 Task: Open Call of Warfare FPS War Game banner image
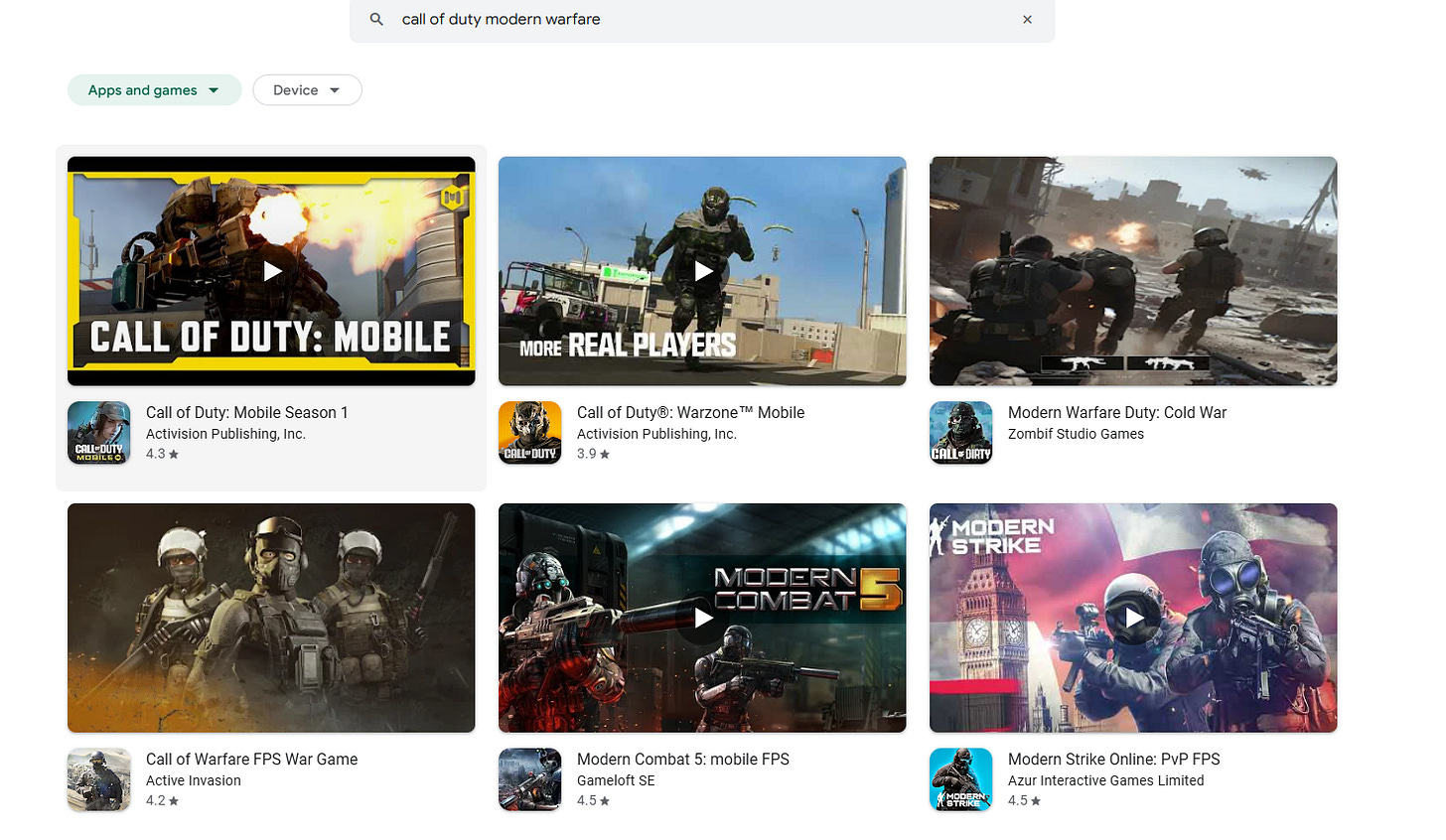tap(271, 618)
